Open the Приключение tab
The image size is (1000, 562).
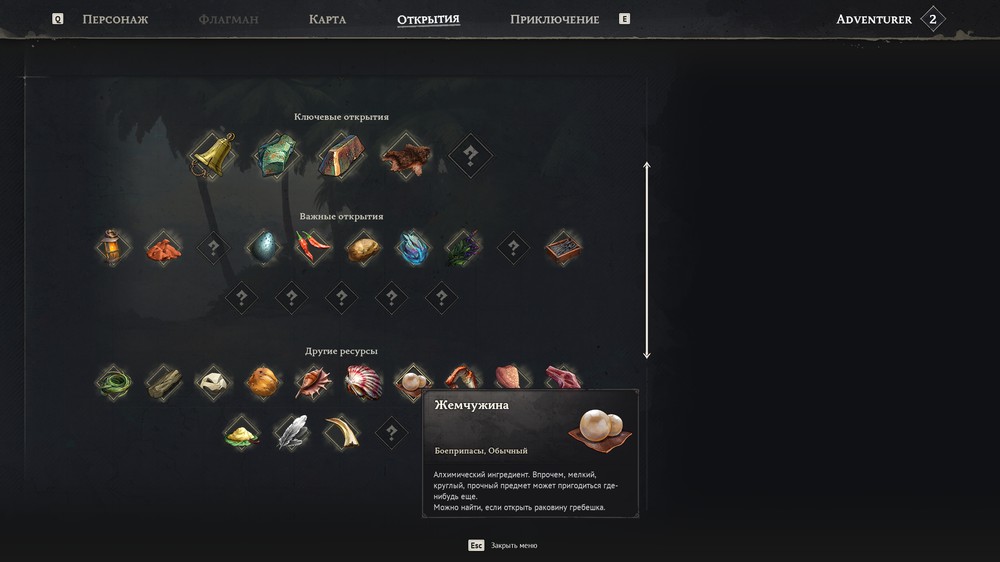(554, 19)
